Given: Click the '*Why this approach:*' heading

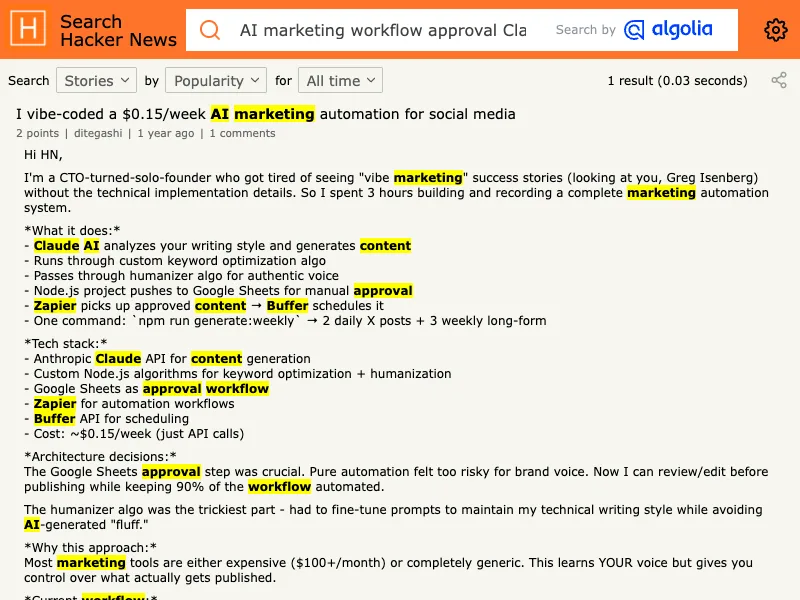Looking at the screenshot, I should click(90, 548).
